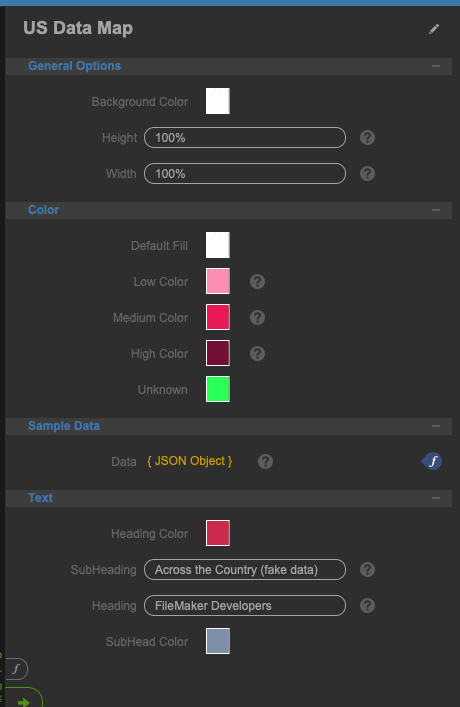Image resolution: width=460 pixels, height=707 pixels.
Task: Click the Height input field
Action: [245, 138]
